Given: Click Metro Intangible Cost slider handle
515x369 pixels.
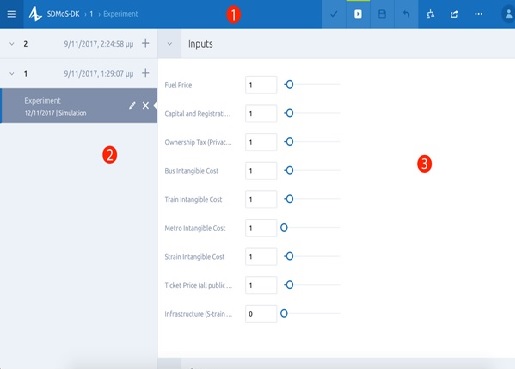Looking at the screenshot, I should [x=284, y=228].
